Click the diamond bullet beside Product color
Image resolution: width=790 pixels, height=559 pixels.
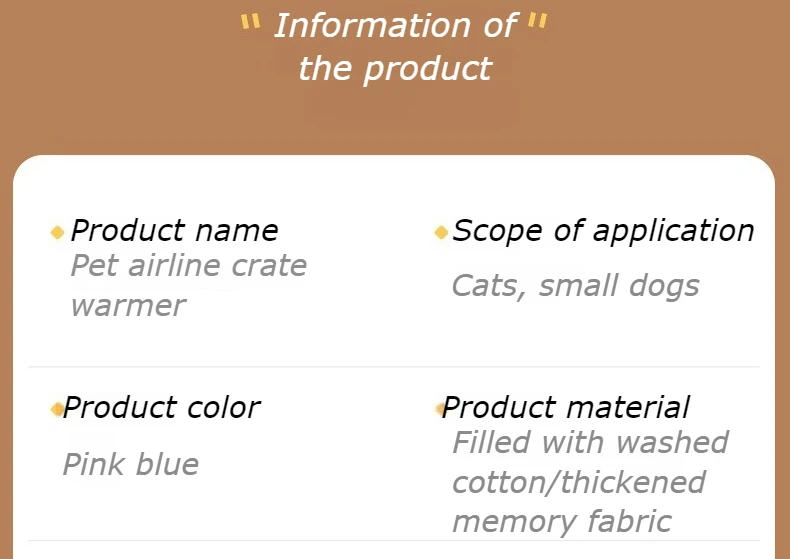coord(57,409)
